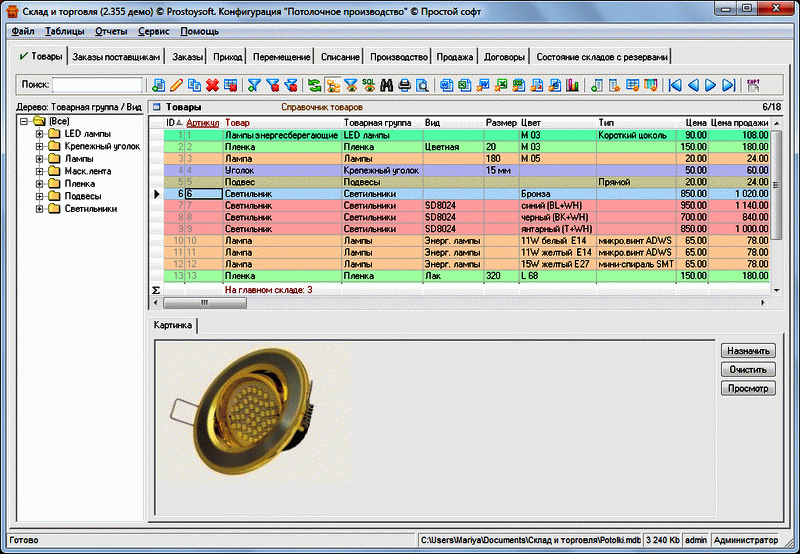Screen dimensions: 800x554
Task: Click the Товарная группа column header
Action: 378,123
